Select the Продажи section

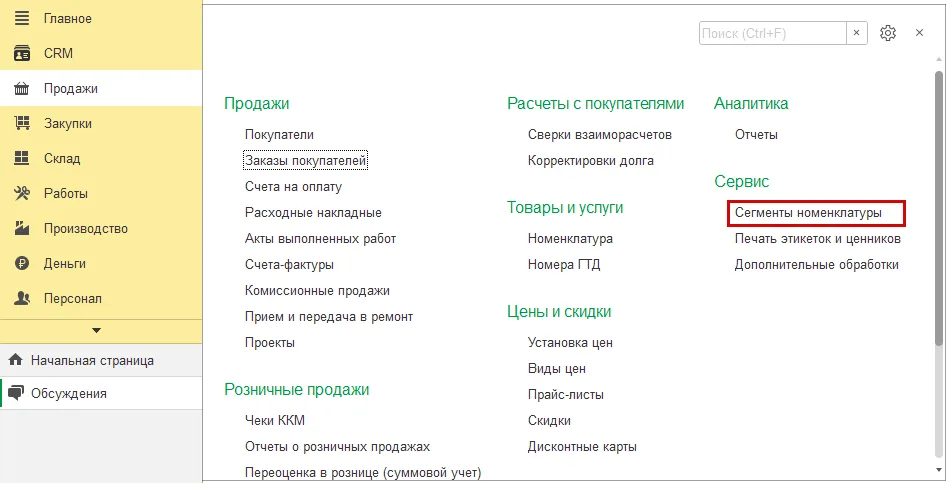point(101,88)
